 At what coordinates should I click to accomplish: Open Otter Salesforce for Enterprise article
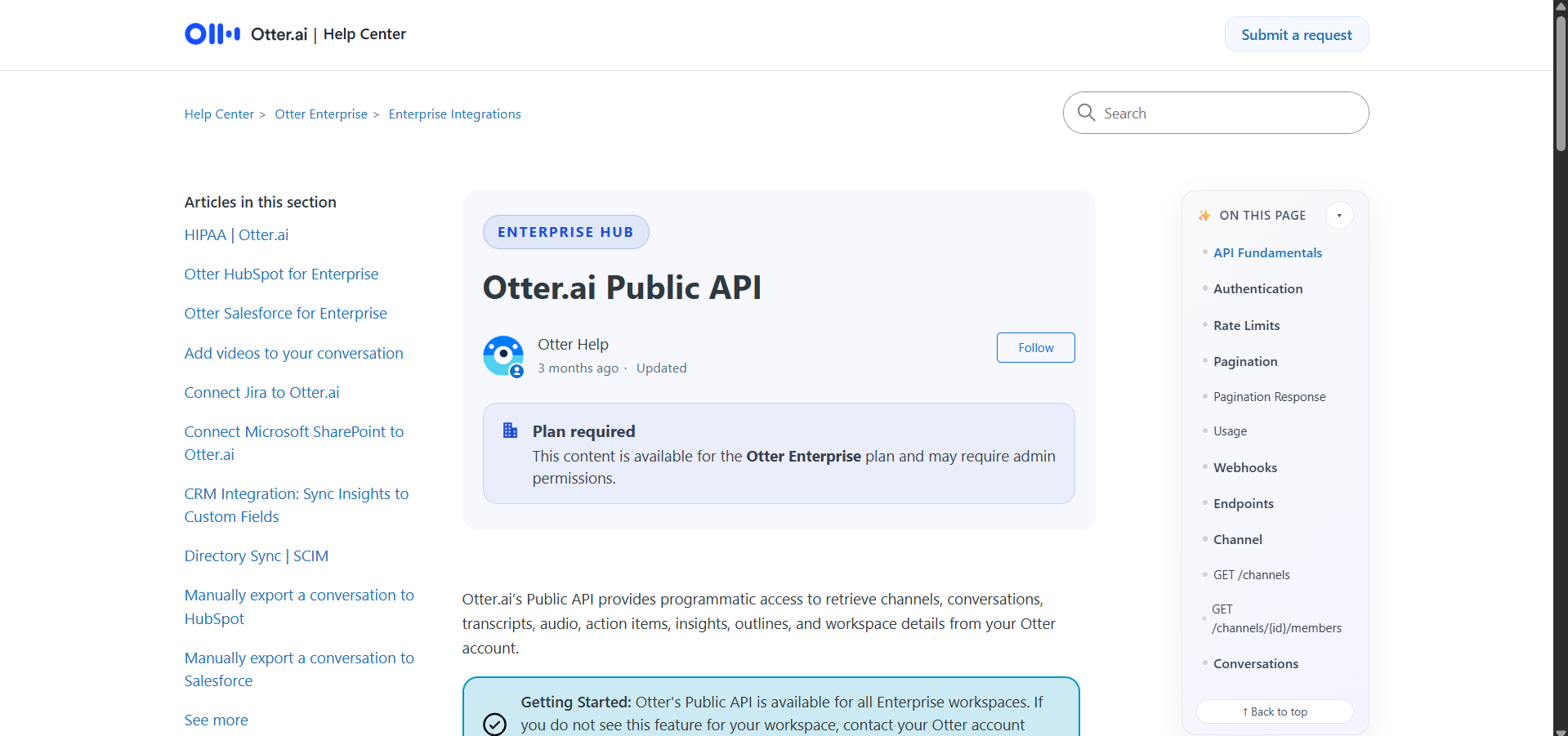tap(285, 314)
